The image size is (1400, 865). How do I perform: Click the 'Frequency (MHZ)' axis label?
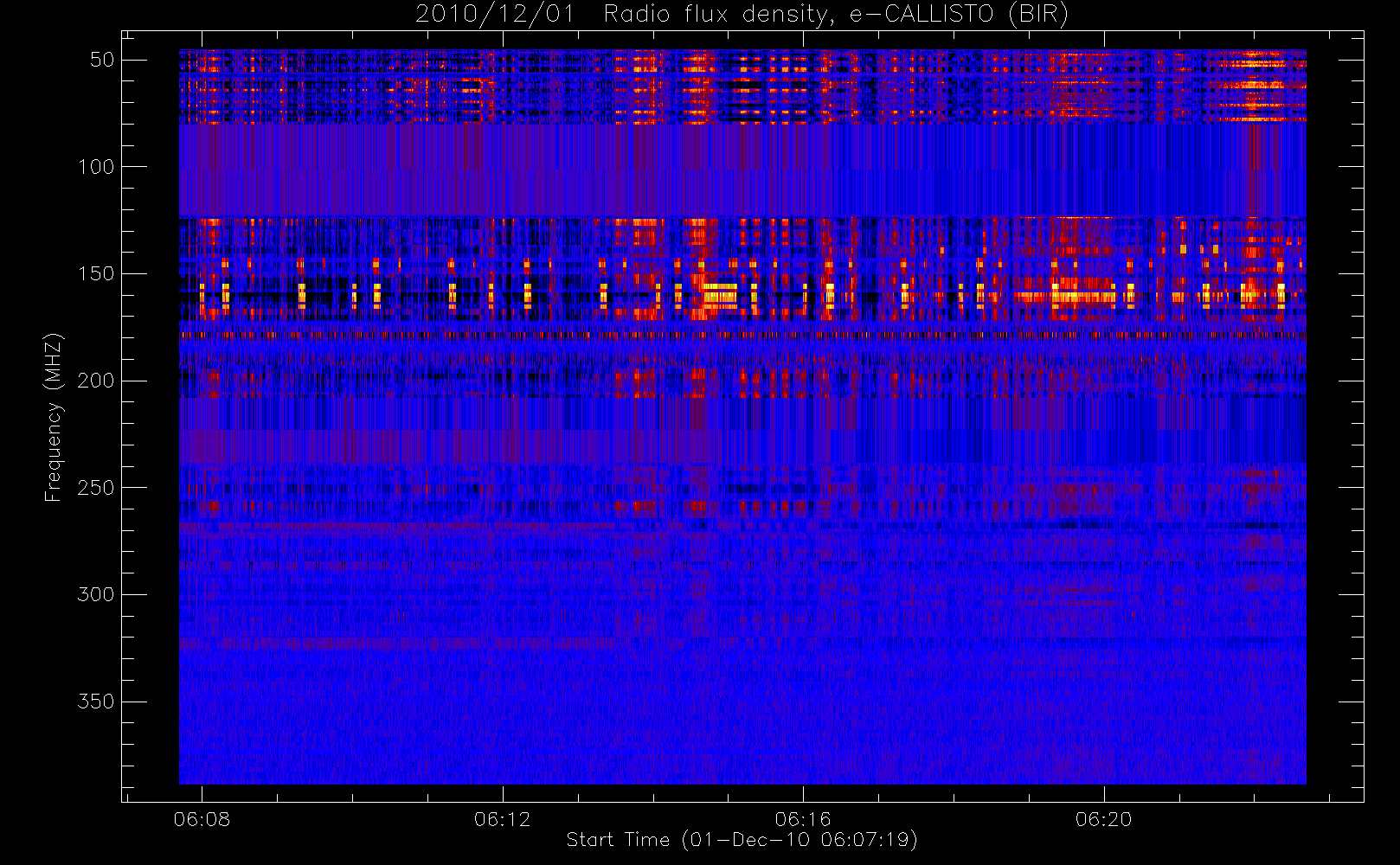click(54, 417)
